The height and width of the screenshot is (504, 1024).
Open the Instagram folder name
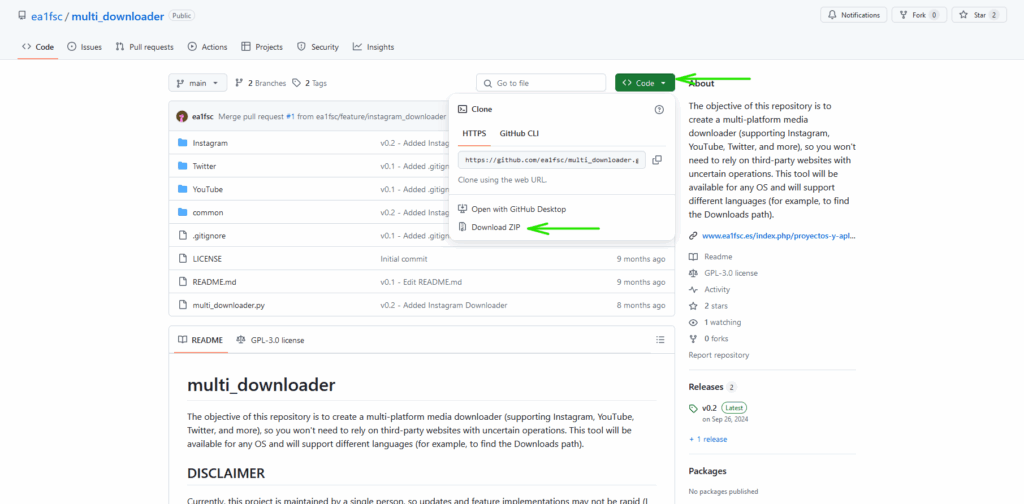coord(210,143)
